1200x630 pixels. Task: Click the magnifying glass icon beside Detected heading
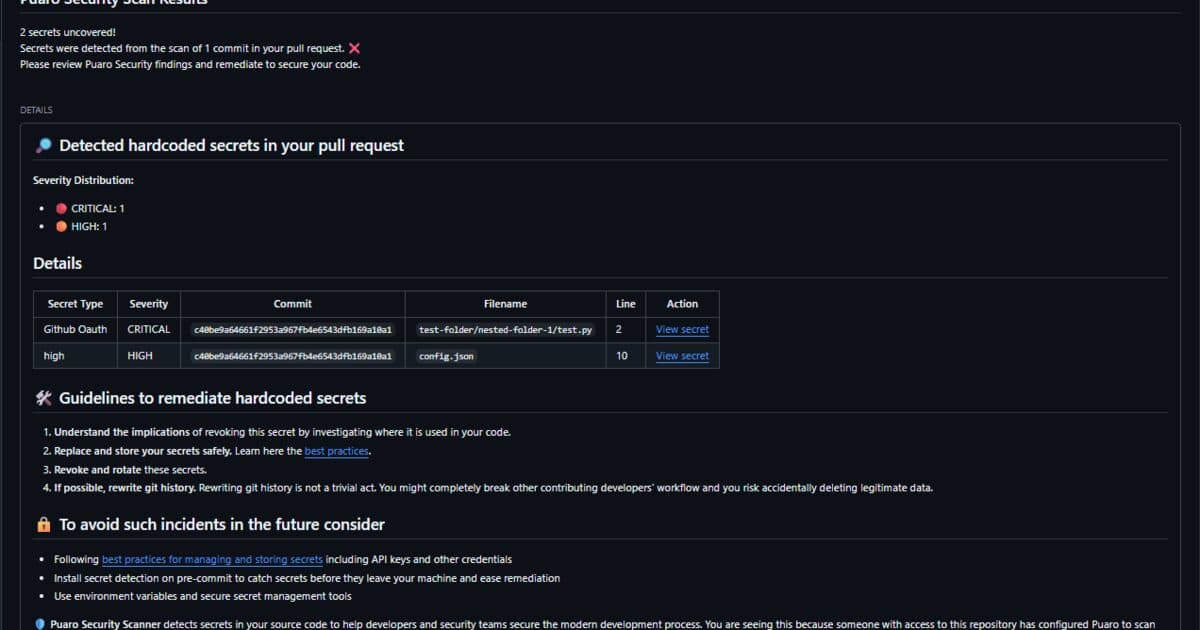[43, 145]
